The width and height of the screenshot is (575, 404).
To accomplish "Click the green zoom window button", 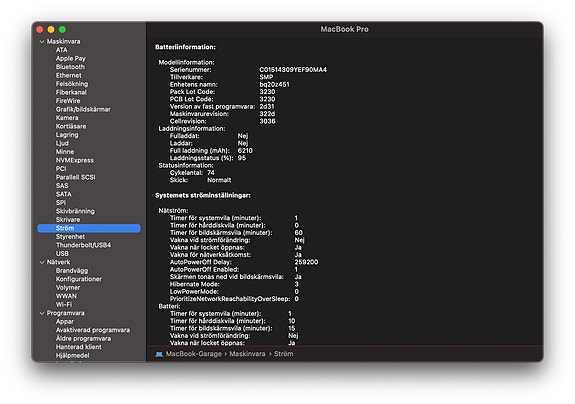I will coord(62,29).
